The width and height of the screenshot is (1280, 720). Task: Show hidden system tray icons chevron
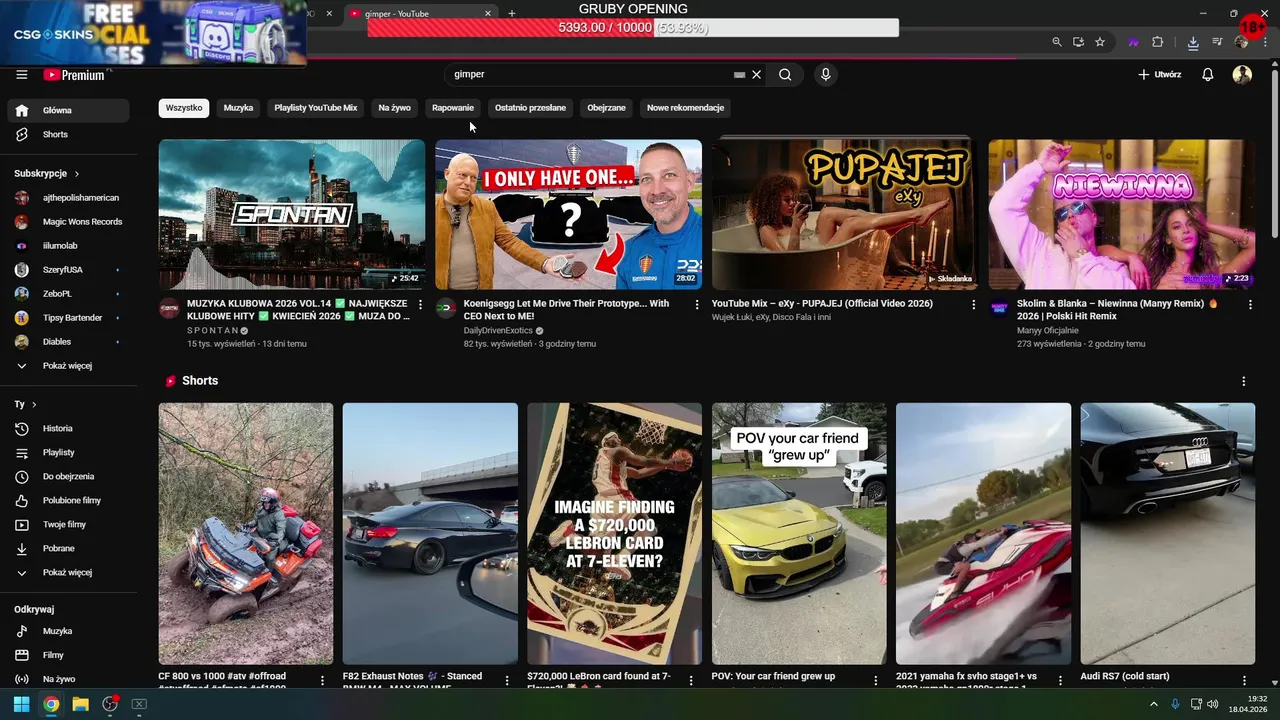pyautogui.click(x=1153, y=704)
